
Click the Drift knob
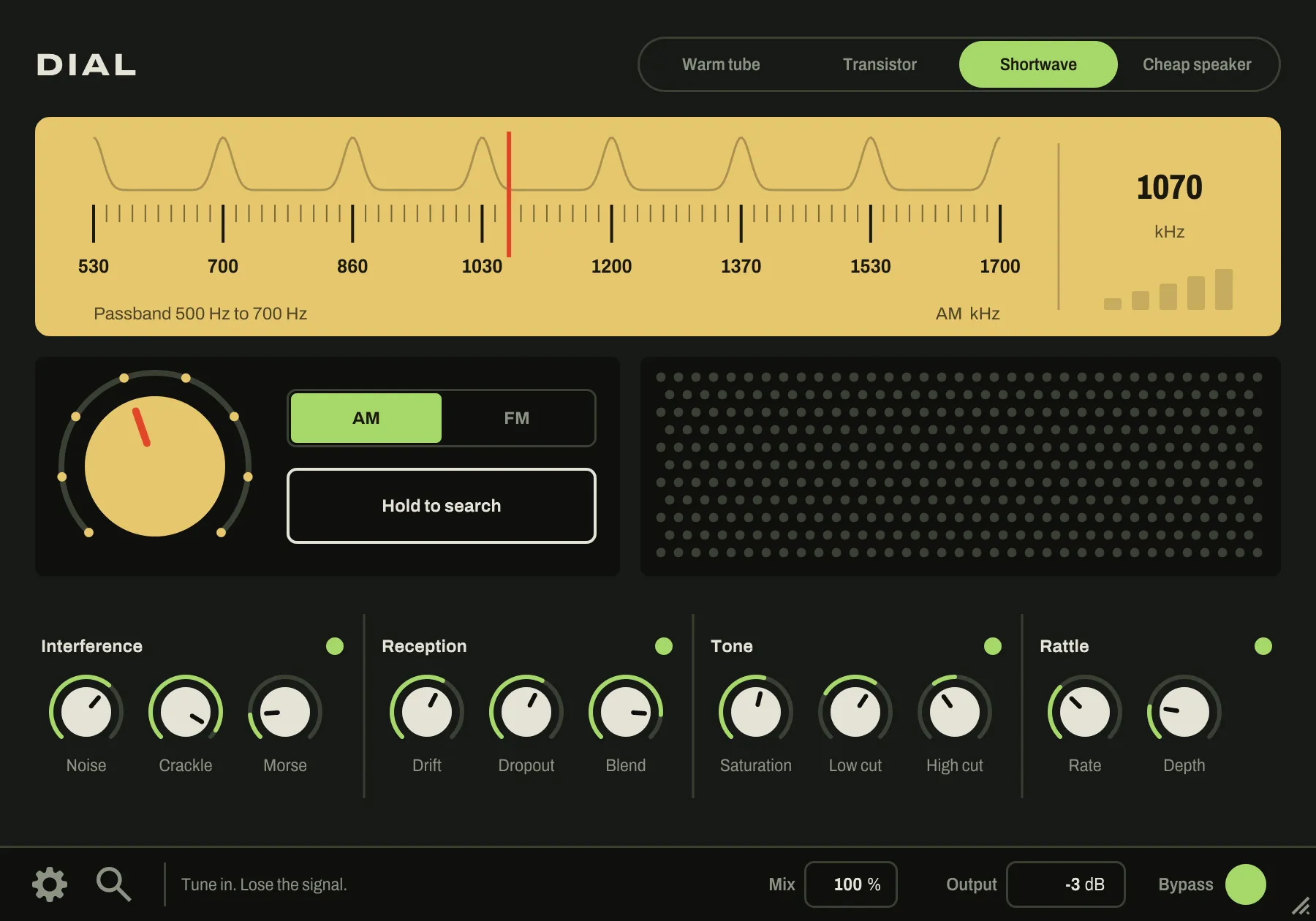tap(427, 711)
